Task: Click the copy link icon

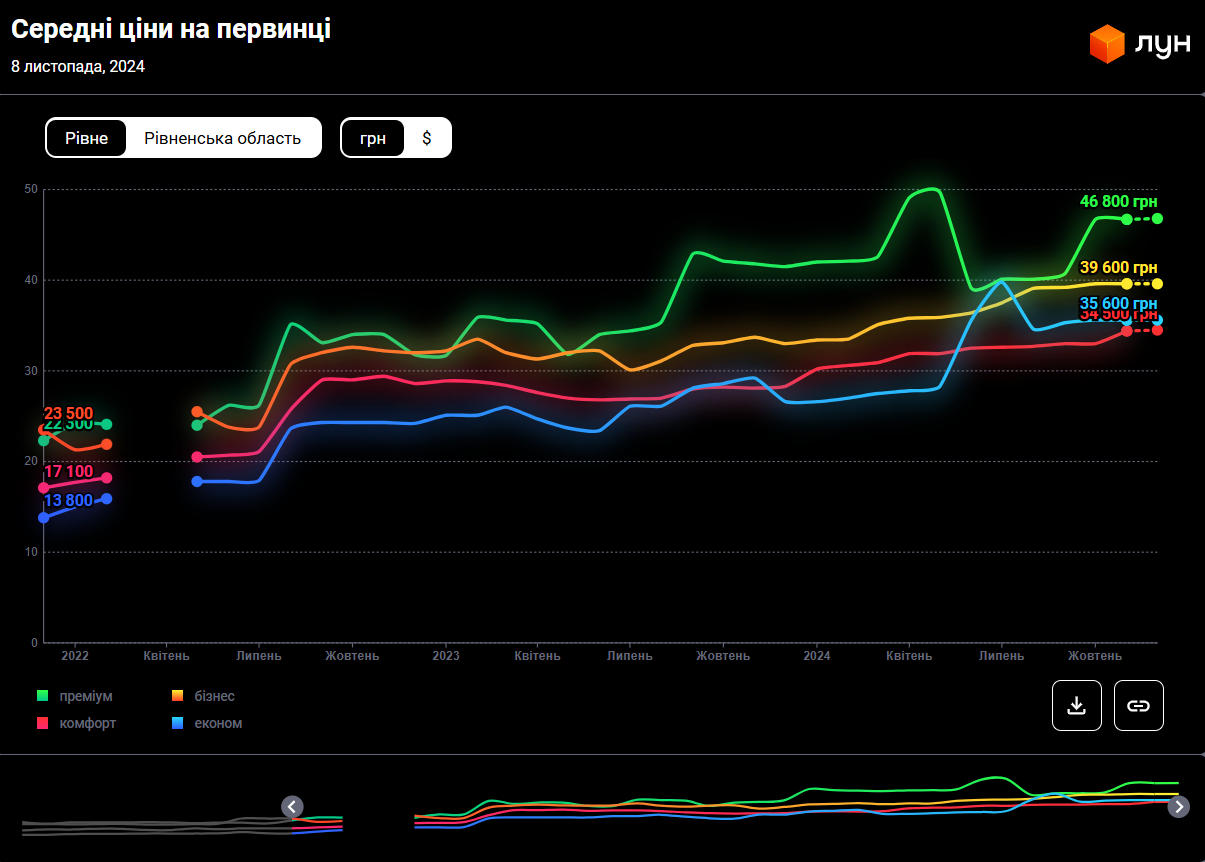Action: [x=1138, y=705]
